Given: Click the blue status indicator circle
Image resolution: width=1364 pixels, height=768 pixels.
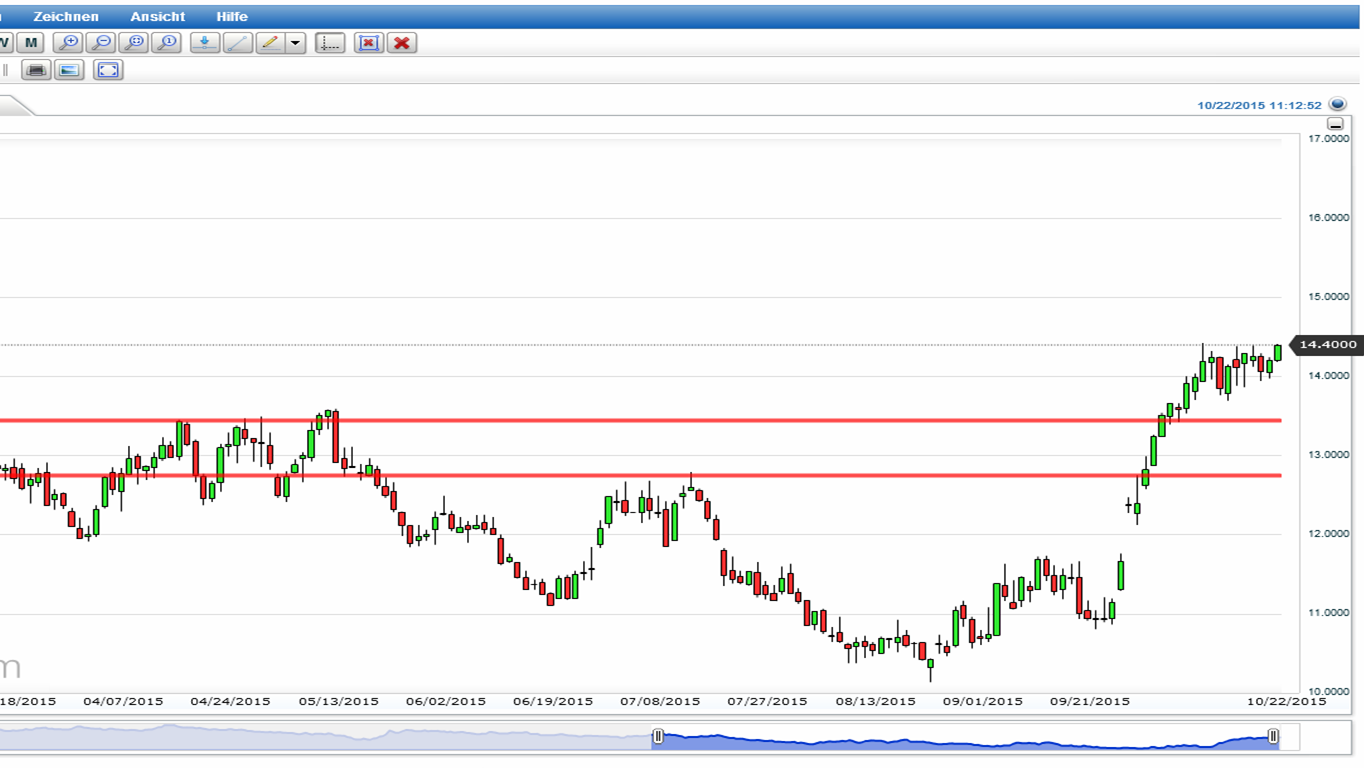Looking at the screenshot, I should [1338, 103].
